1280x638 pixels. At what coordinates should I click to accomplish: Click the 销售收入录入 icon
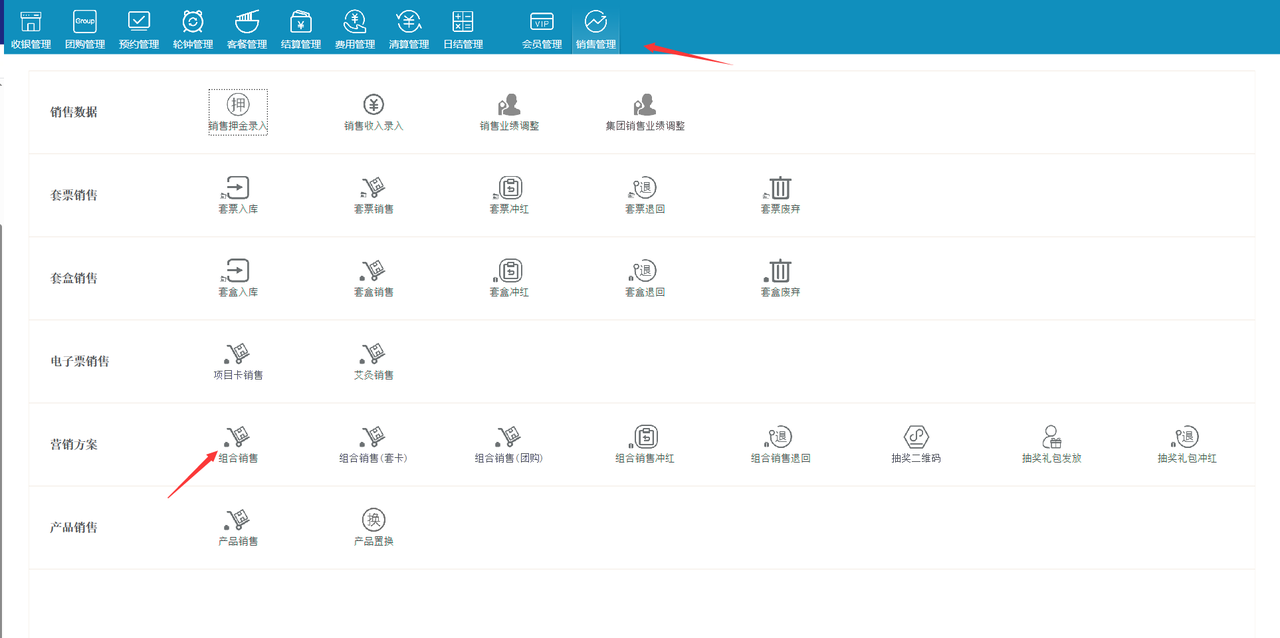(x=373, y=105)
